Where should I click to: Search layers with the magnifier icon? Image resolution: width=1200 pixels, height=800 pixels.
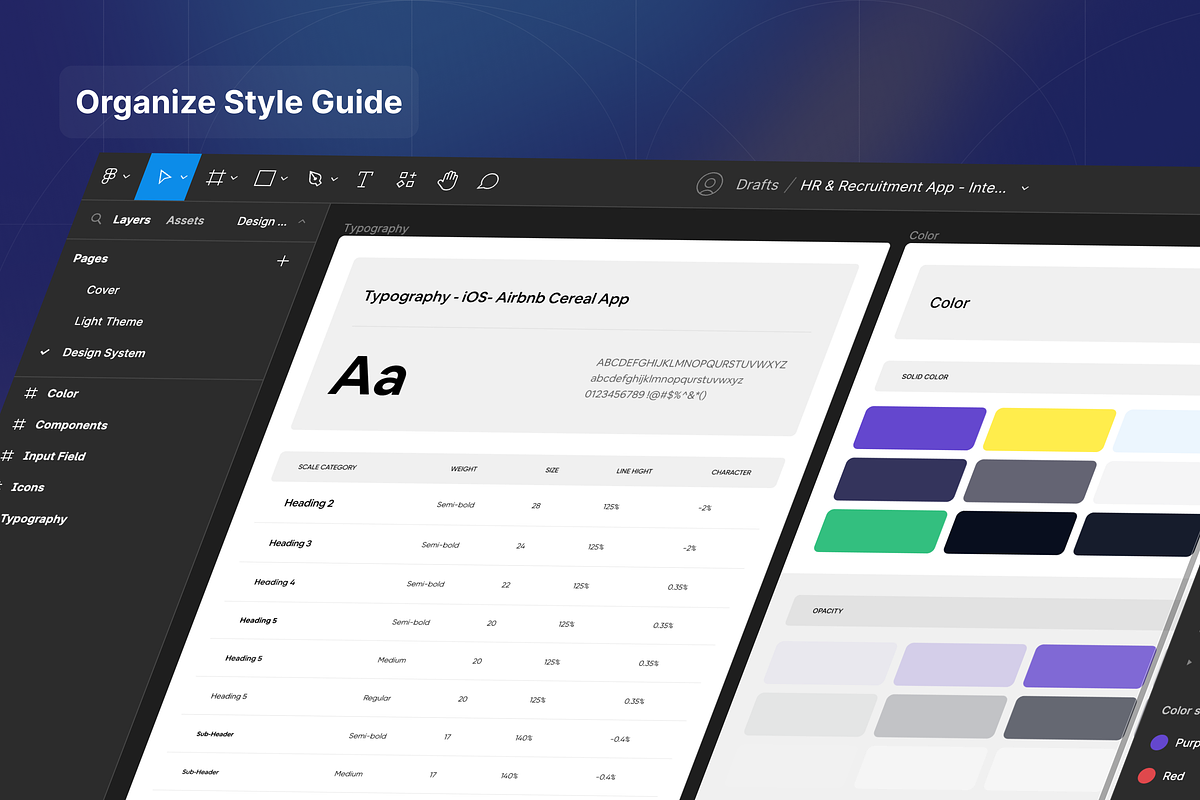point(97,219)
